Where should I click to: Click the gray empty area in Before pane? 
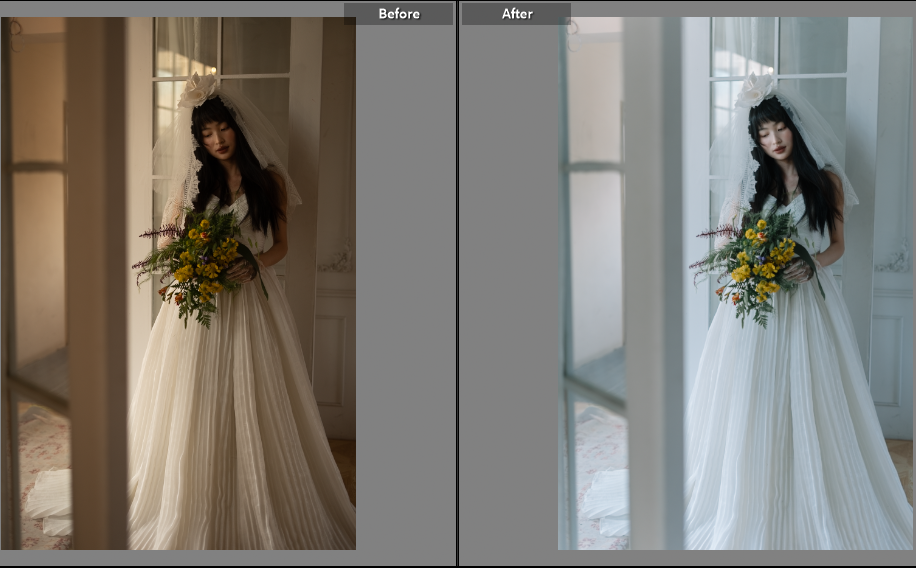tap(405, 300)
